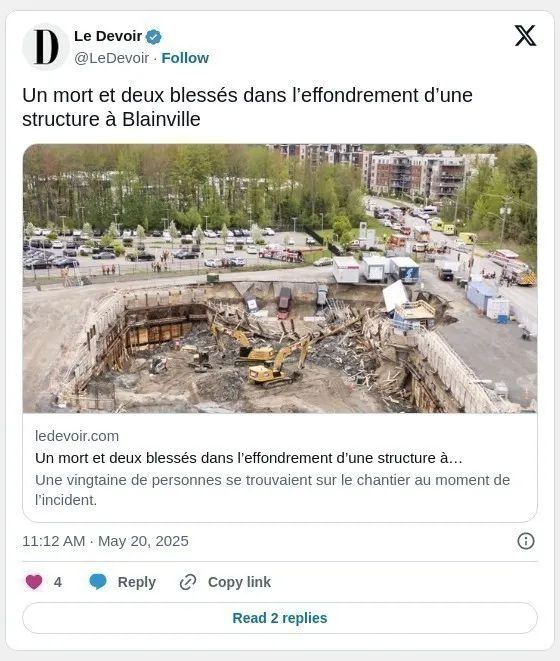Click the like count number 4
The height and width of the screenshot is (661, 560).
[x=58, y=582]
